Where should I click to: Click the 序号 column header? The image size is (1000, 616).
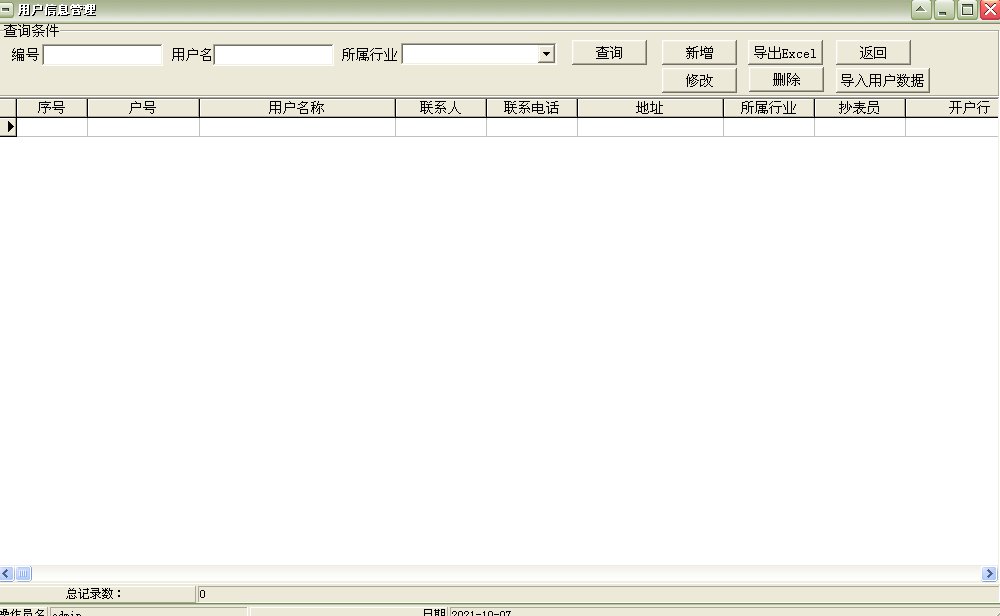(x=52, y=108)
